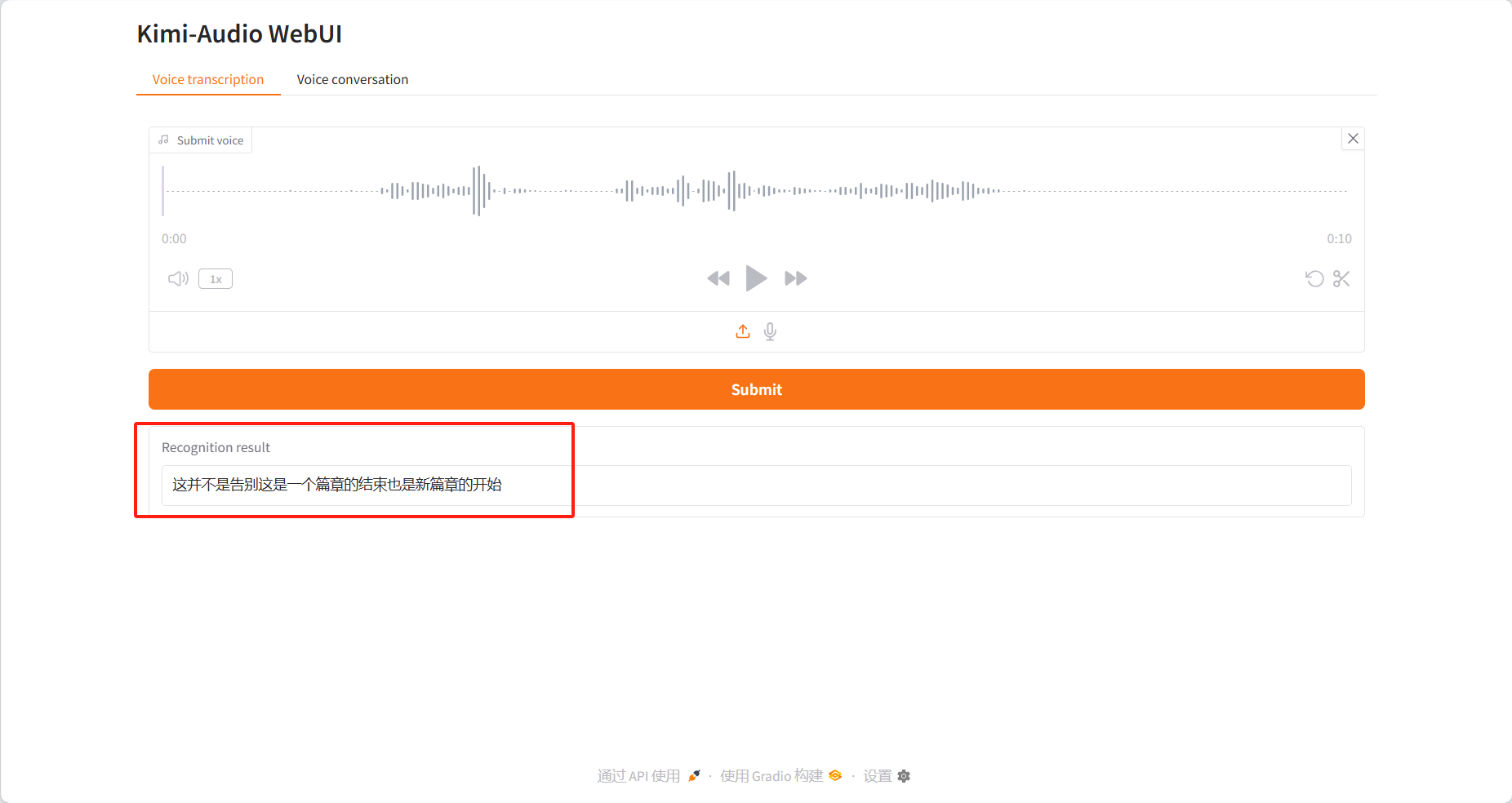Image resolution: width=1512 pixels, height=803 pixels.
Task: Fast-forward the audio playback
Action: [x=795, y=278]
